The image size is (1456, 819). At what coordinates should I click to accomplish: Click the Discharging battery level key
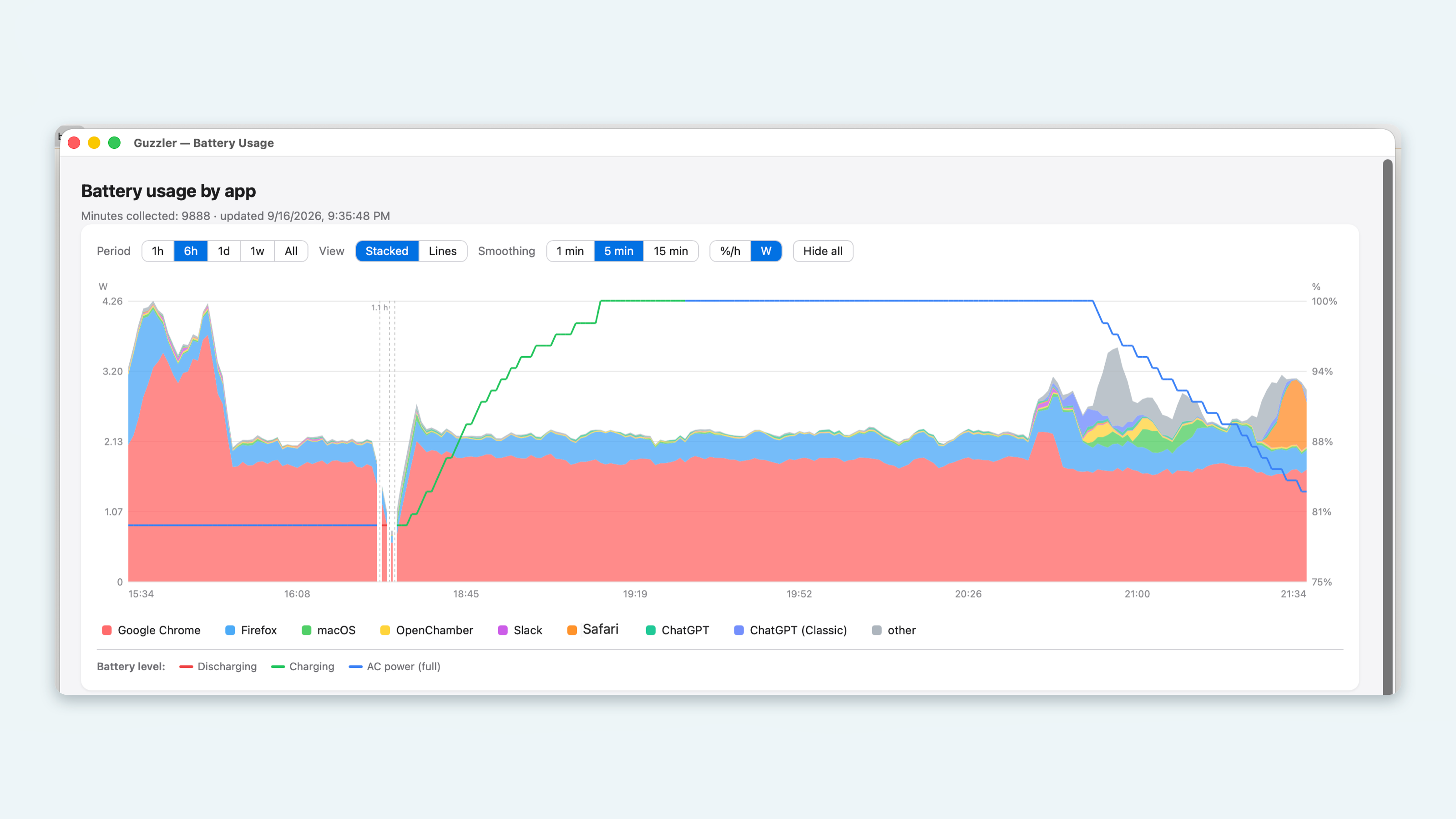218,667
